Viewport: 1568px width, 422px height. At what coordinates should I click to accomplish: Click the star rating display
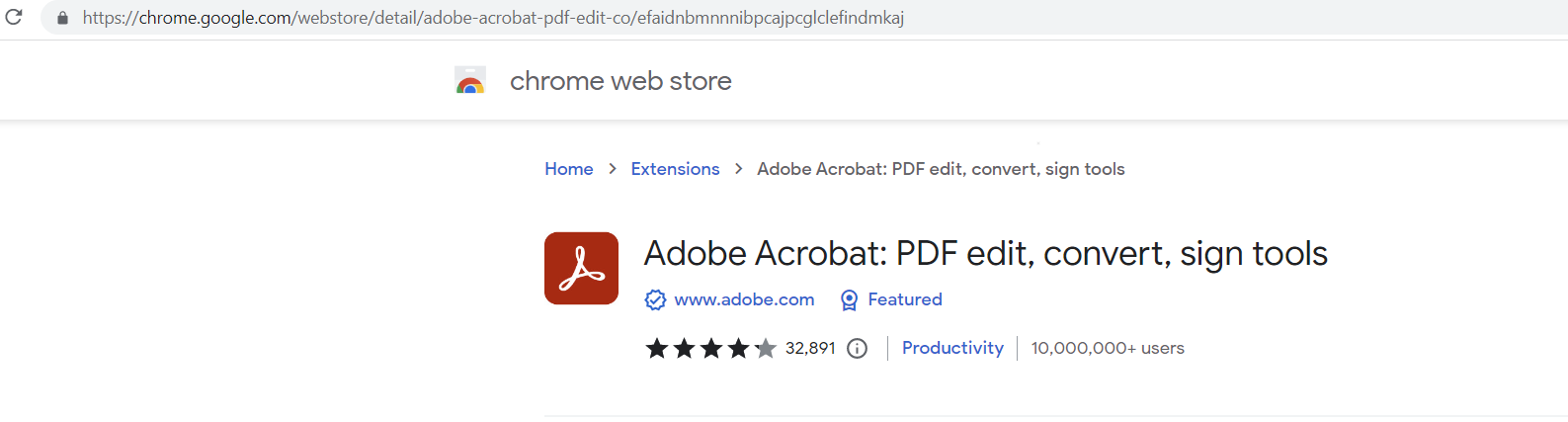point(710,348)
